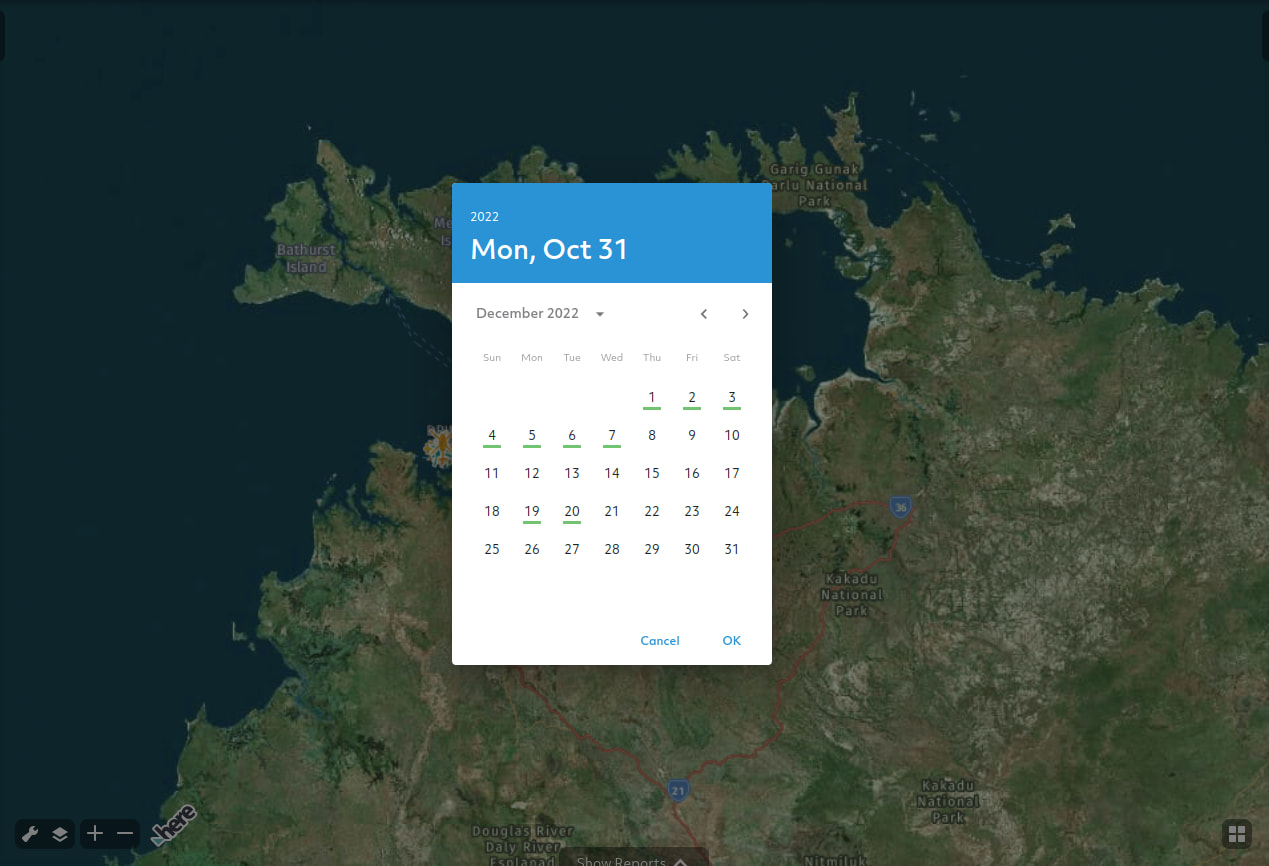Cancel the date picker
The width and height of the screenshot is (1269, 866).
[659, 640]
